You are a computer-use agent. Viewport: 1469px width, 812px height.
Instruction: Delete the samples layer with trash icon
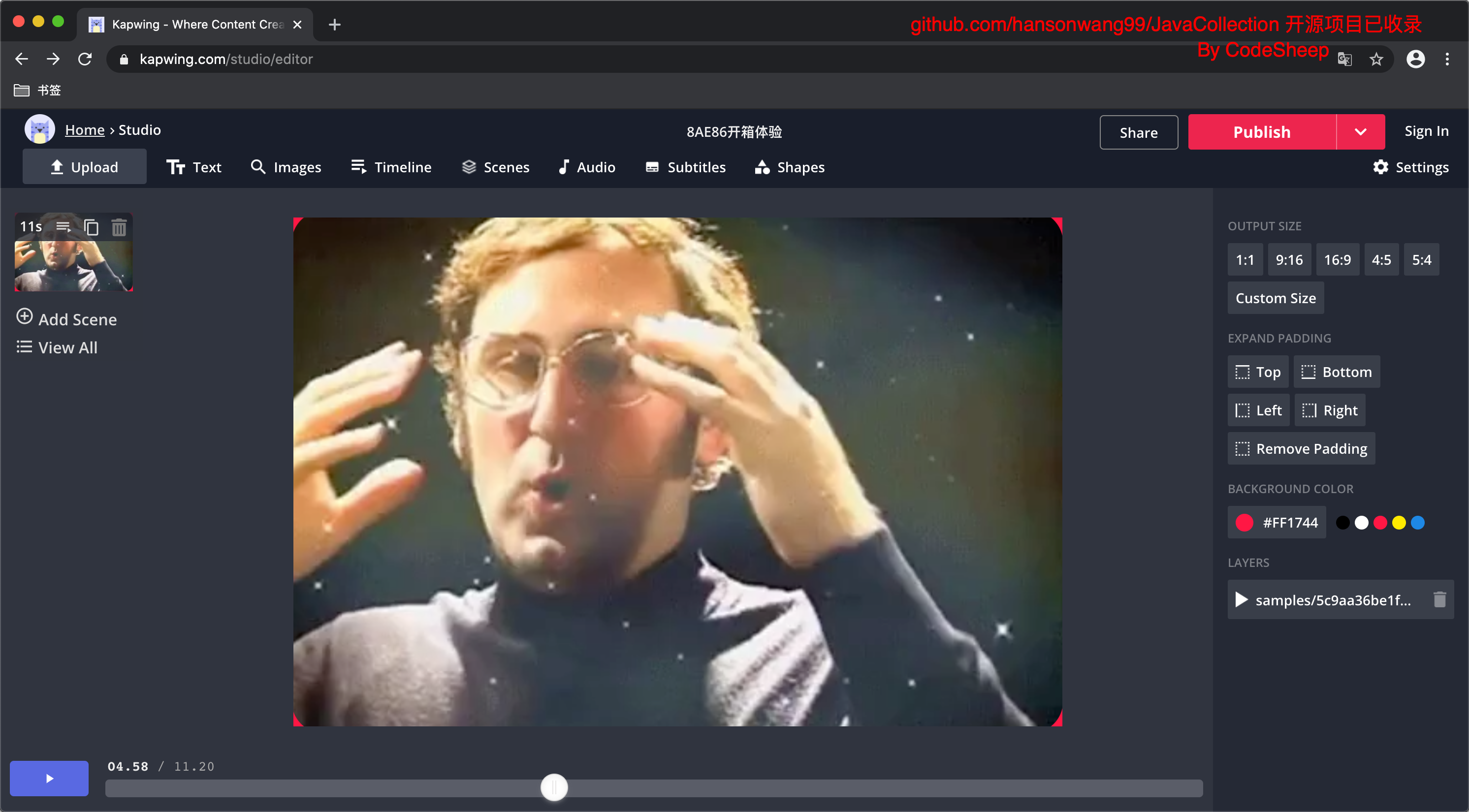coord(1439,599)
